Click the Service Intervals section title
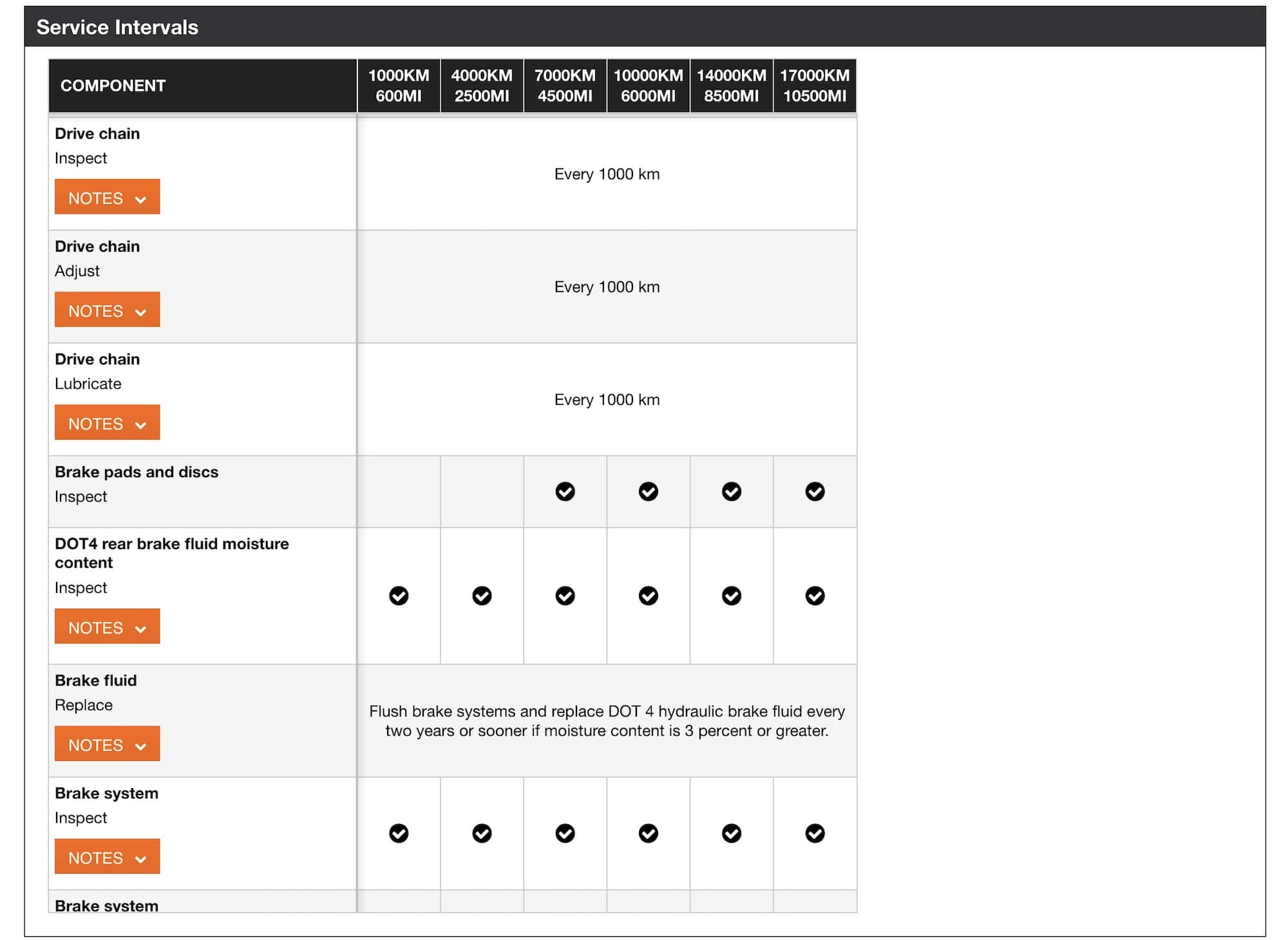Image resolution: width=1288 pixels, height=940 pixels. pos(117,27)
